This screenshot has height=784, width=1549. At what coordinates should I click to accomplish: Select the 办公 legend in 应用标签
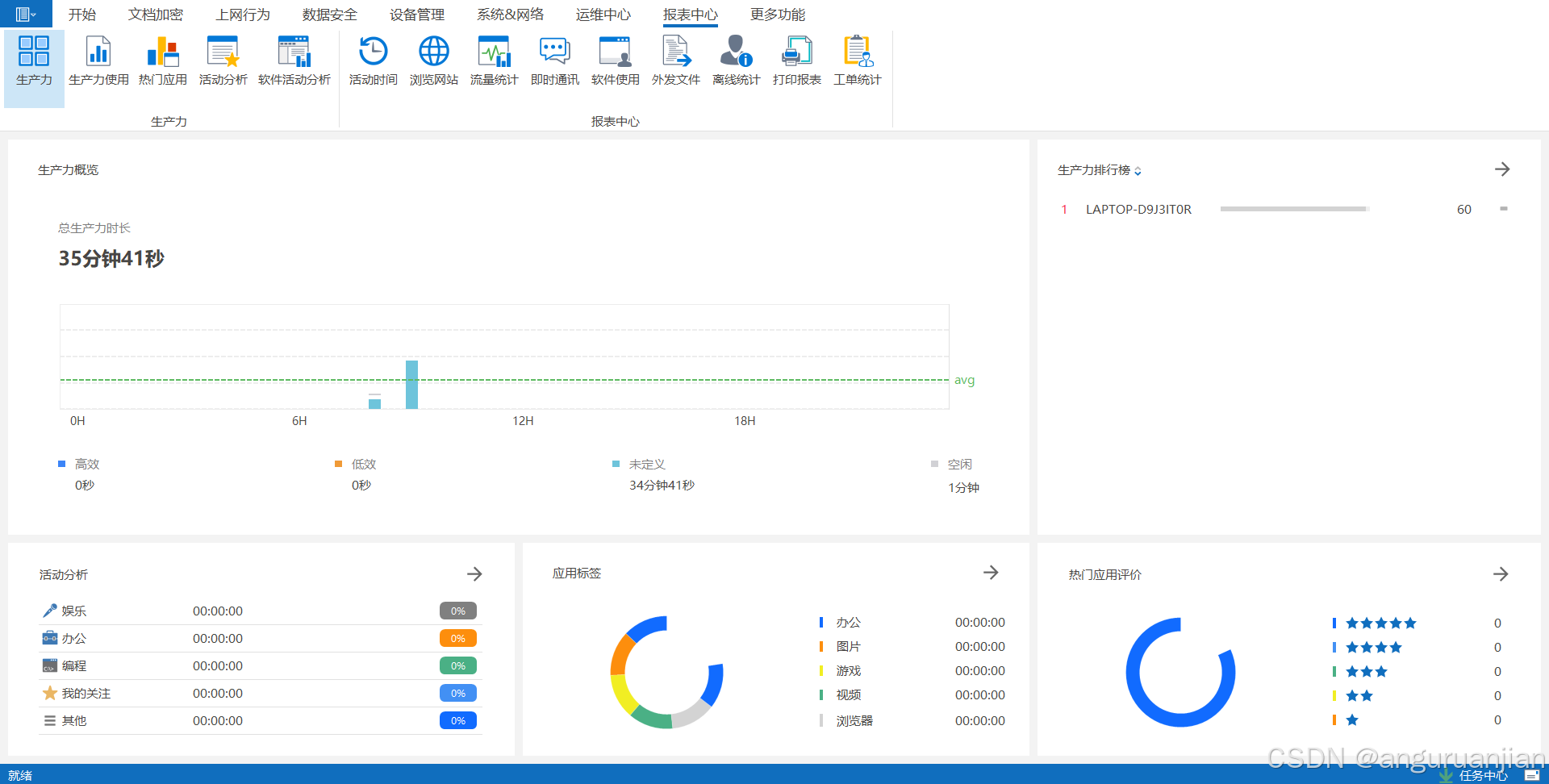841,622
